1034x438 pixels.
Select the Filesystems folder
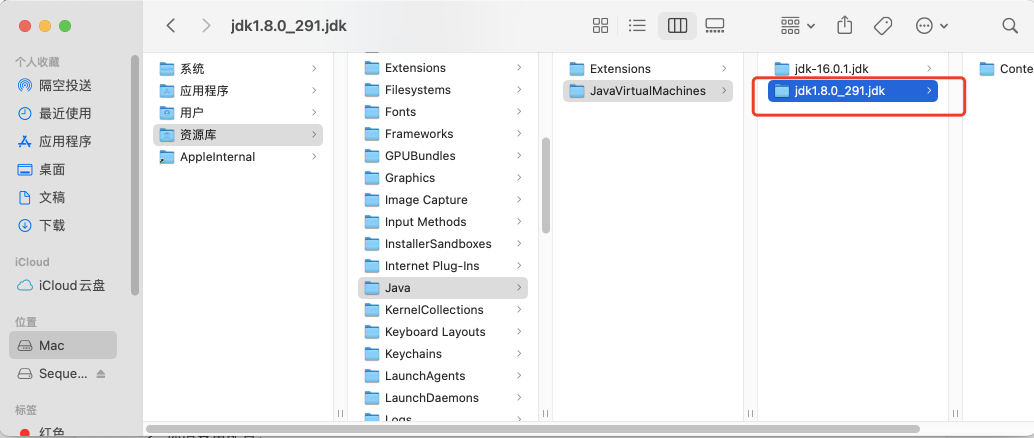(x=443, y=90)
